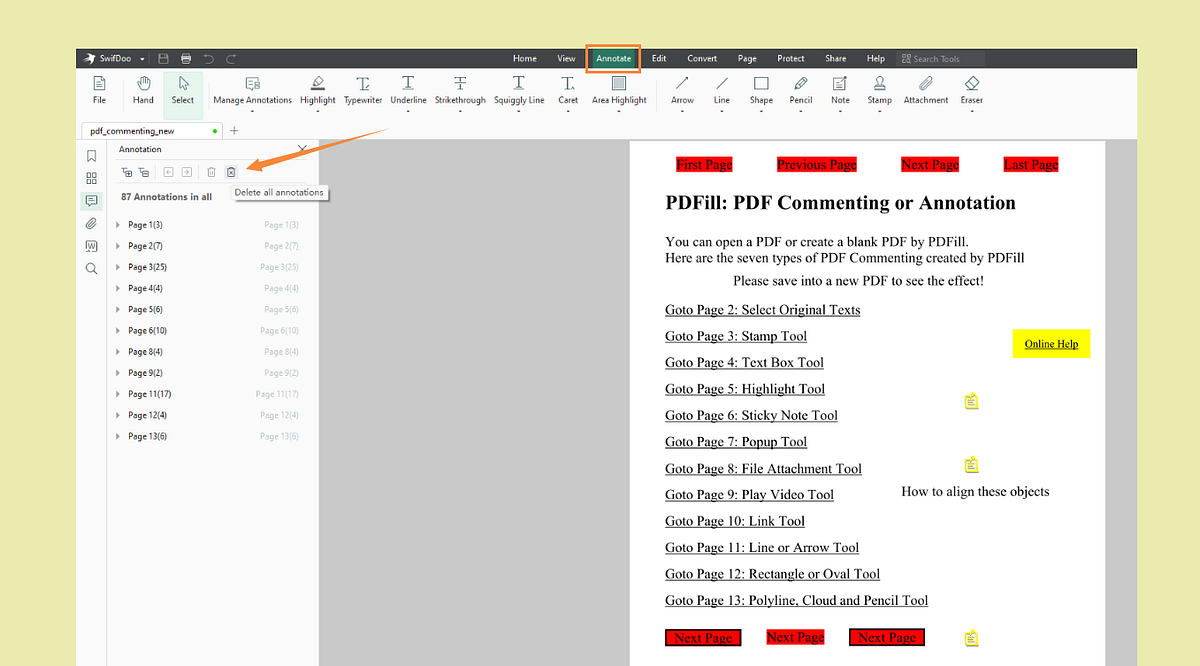Click the Redo arrow icon
The width and height of the screenshot is (1200, 666).
point(231,59)
